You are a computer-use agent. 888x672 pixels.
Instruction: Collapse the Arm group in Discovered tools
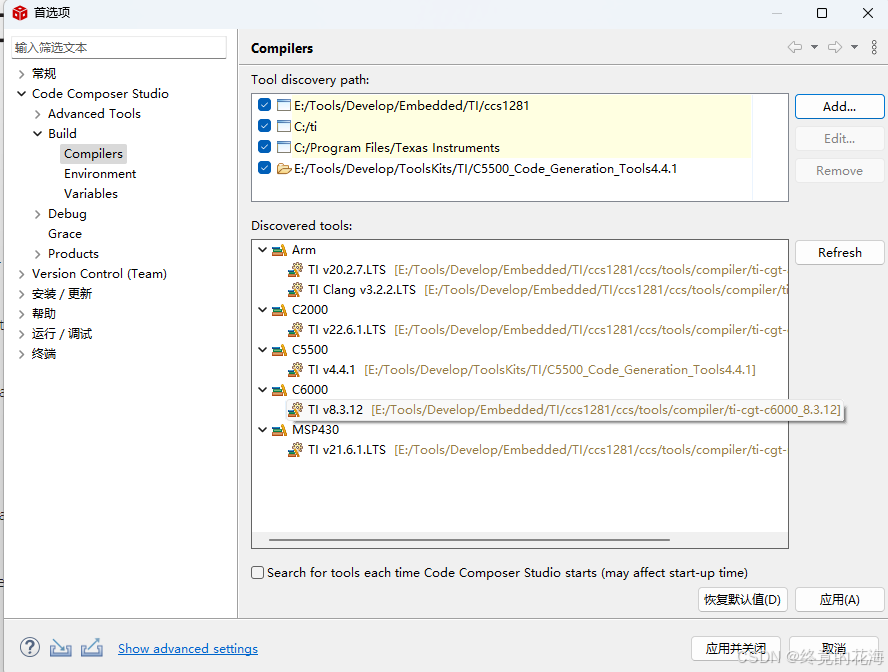pyautogui.click(x=262, y=250)
